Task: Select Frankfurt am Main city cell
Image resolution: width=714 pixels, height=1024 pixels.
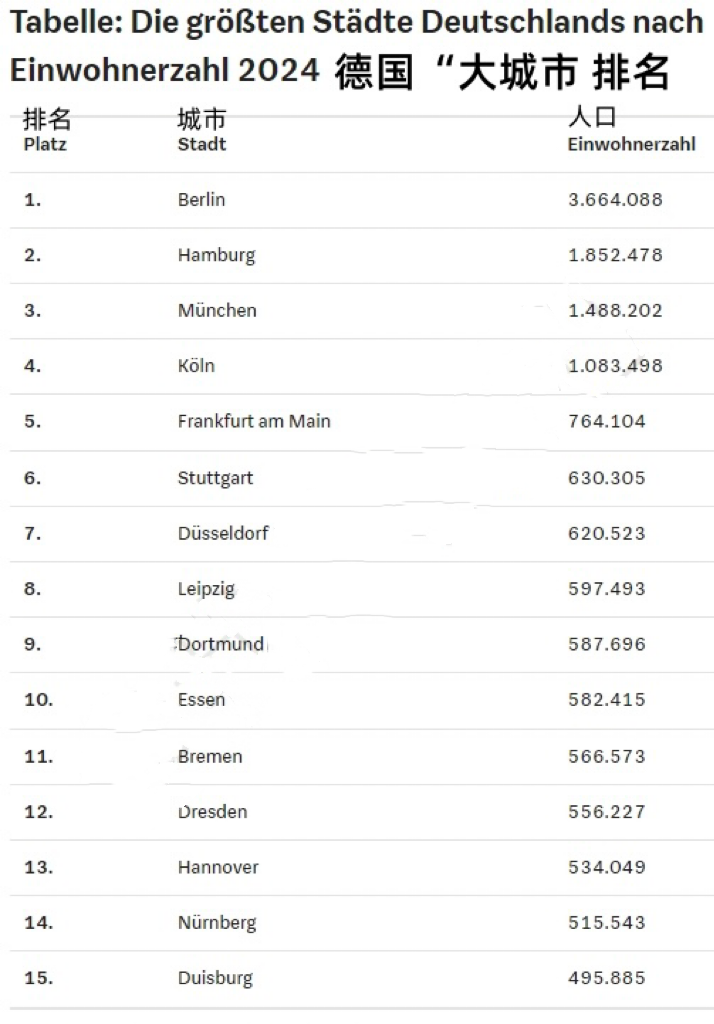Action: (254, 421)
